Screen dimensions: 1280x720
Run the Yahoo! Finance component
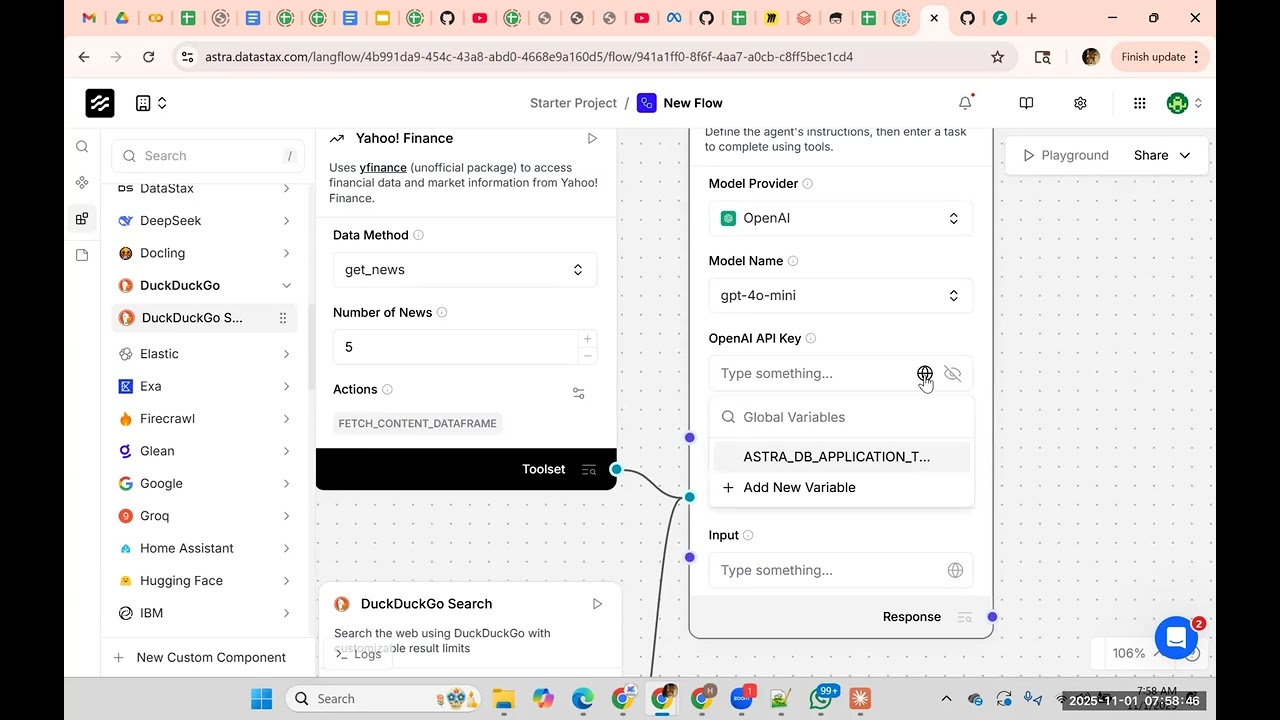pos(592,138)
